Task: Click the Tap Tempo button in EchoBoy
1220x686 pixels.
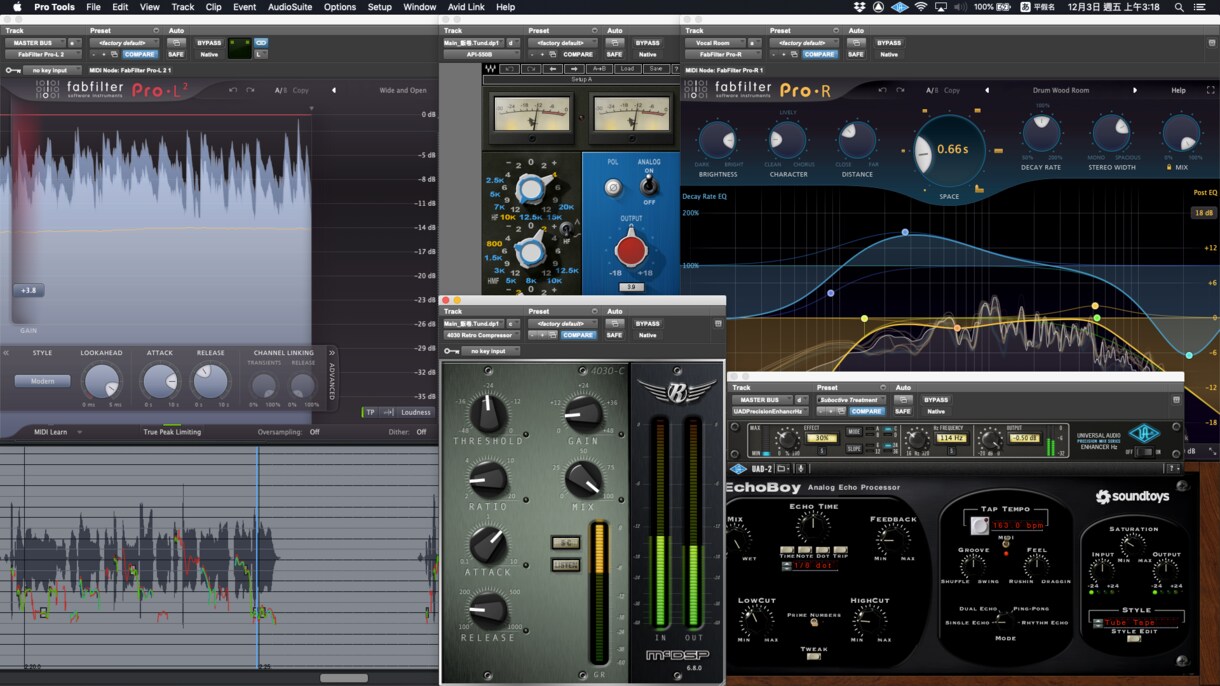Action: (980, 525)
